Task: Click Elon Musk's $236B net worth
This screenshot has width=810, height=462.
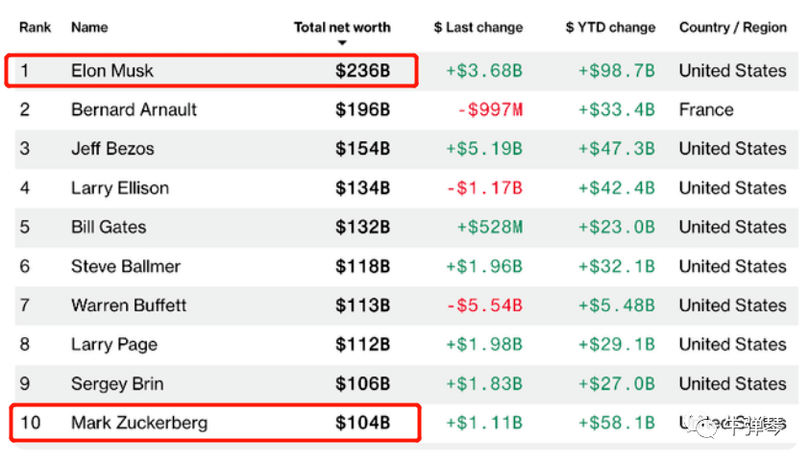Action: [x=362, y=71]
